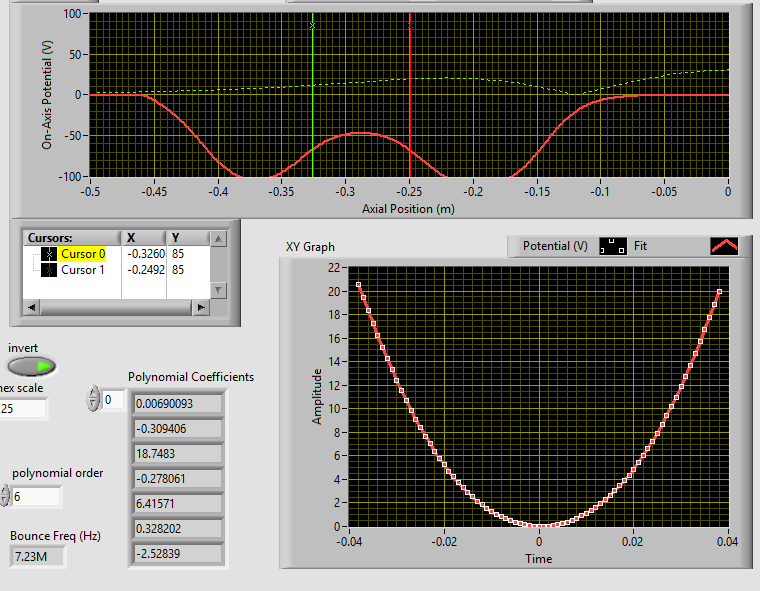Screen dimensions: 760x591
Task: Click the hex scale input field
Action: [x=22, y=408]
